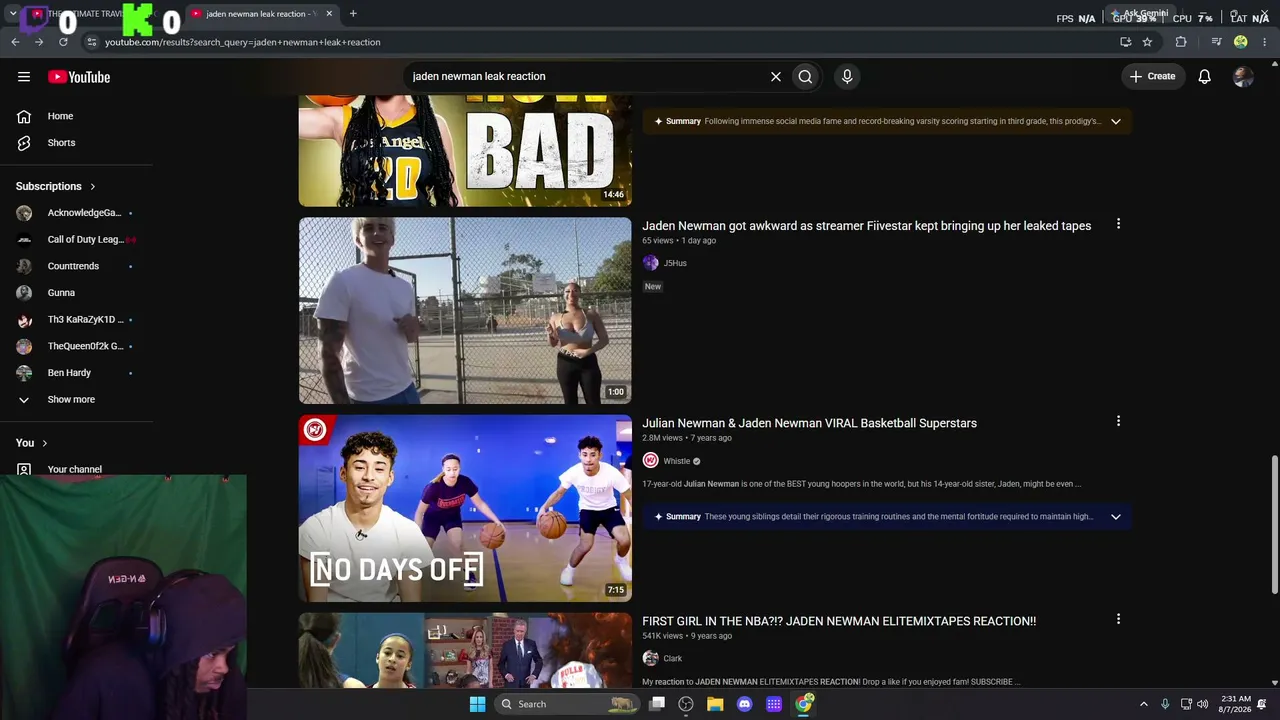1280x720 pixels.
Task: Open the browser extensions puzzle icon
Action: pyautogui.click(x=1181, y=42)
